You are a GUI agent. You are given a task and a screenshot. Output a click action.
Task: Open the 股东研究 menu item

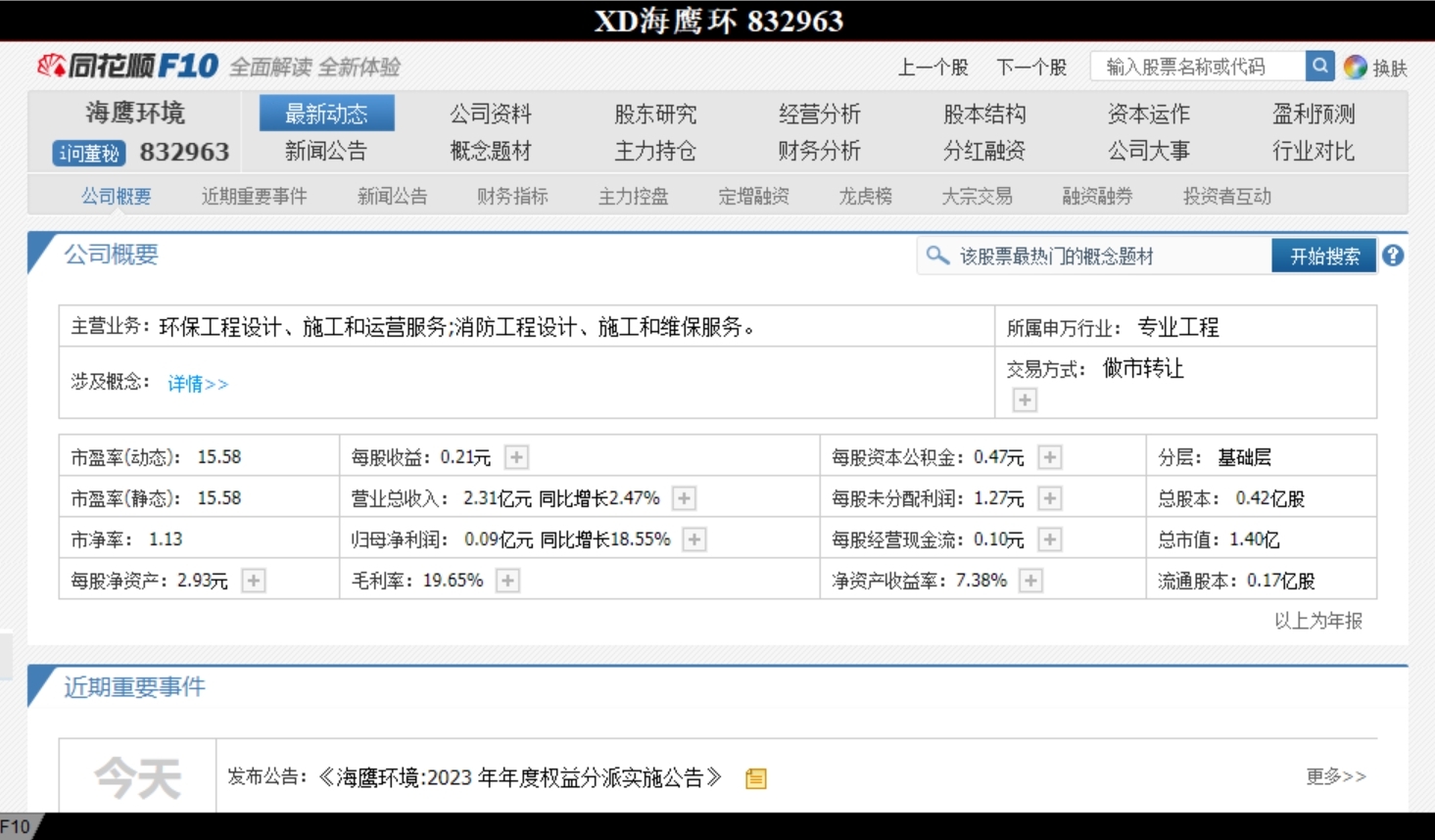click(x=655, y=114)
